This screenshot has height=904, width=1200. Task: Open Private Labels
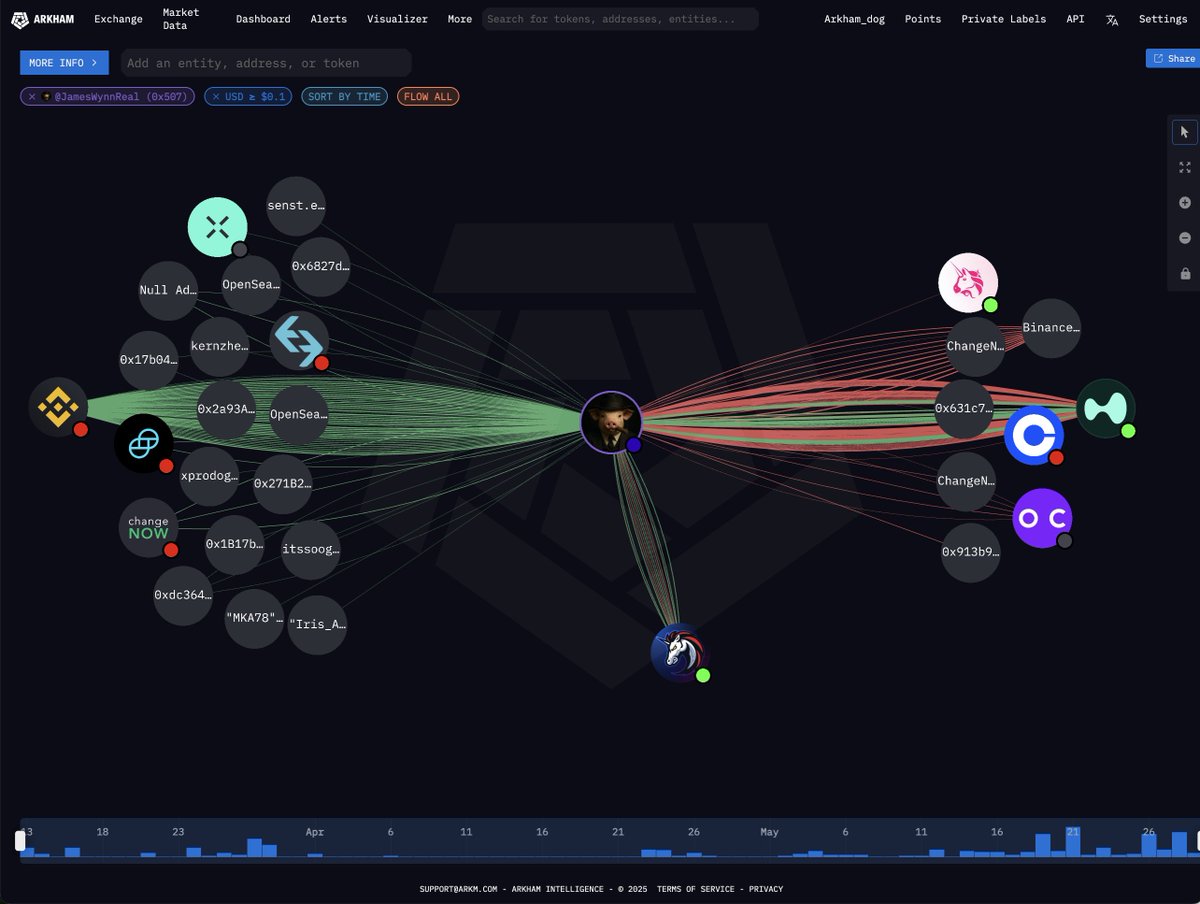(x=1004, y=19)
